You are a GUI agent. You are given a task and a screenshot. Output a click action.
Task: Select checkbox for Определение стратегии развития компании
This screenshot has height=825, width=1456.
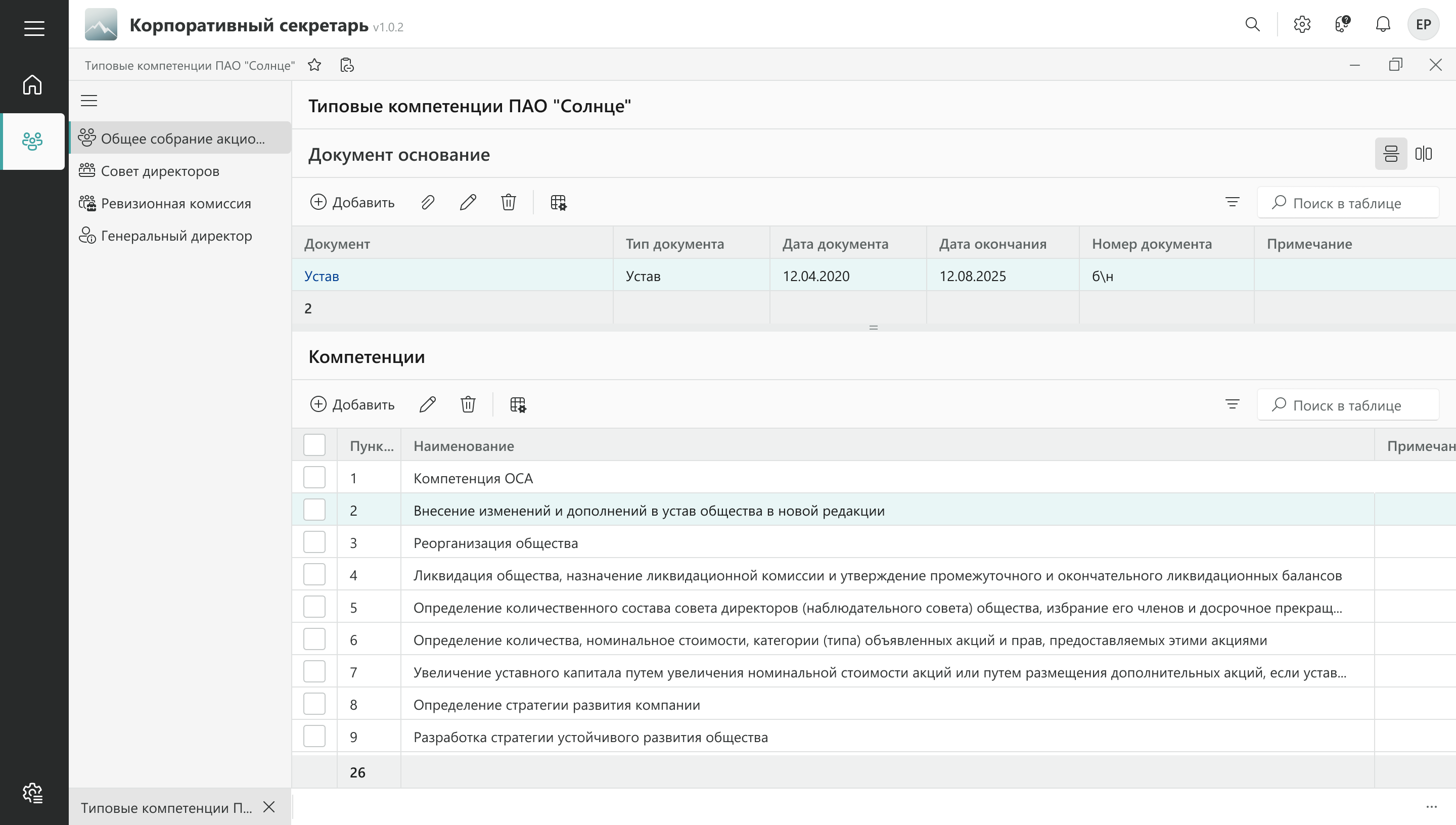314,704
